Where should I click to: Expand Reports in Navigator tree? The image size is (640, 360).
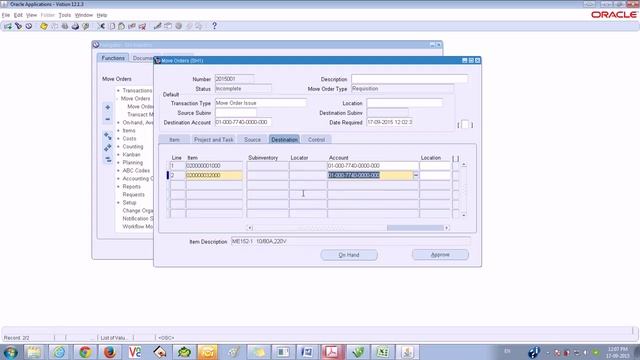point(118,187)
